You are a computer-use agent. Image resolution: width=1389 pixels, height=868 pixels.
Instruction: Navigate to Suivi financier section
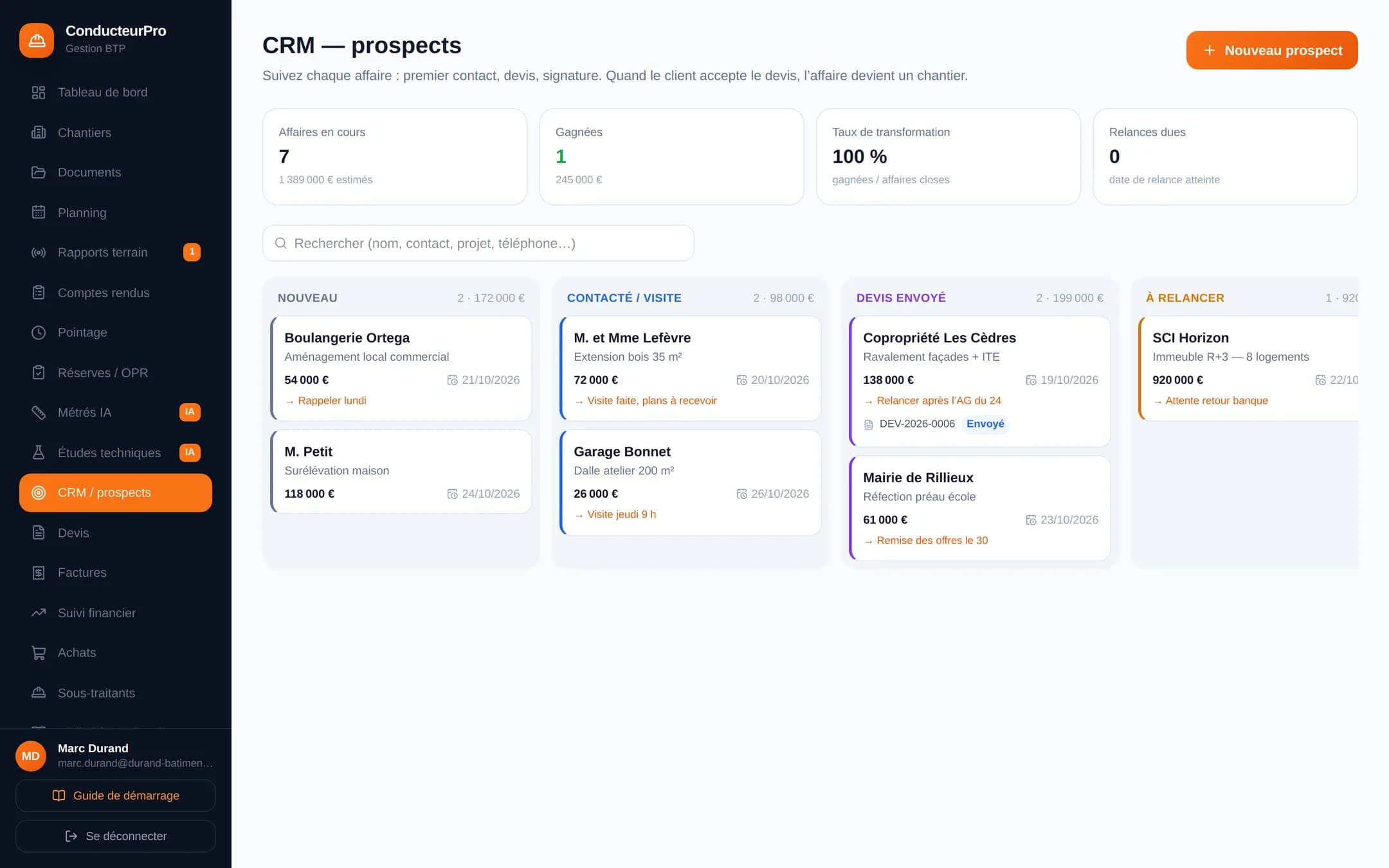tap(116, 613)
